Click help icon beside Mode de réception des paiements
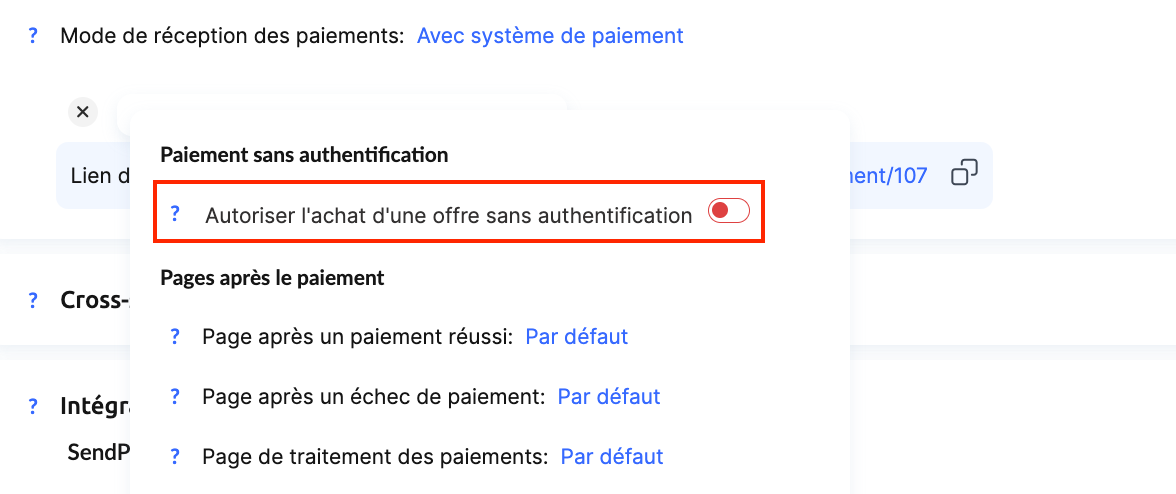Image resolution: width=1176 pixels, height=494 pixels. point(33,36)
